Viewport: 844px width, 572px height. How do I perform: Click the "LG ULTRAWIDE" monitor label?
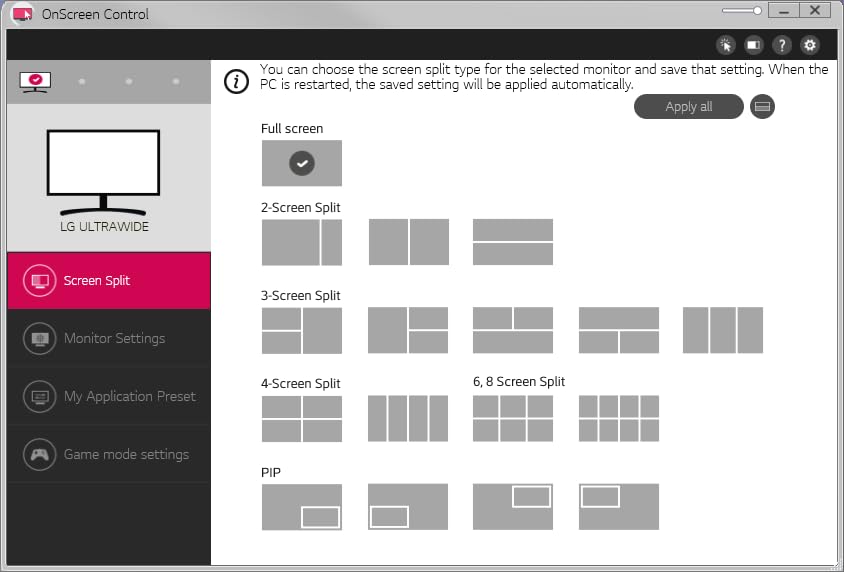[104, 227]
